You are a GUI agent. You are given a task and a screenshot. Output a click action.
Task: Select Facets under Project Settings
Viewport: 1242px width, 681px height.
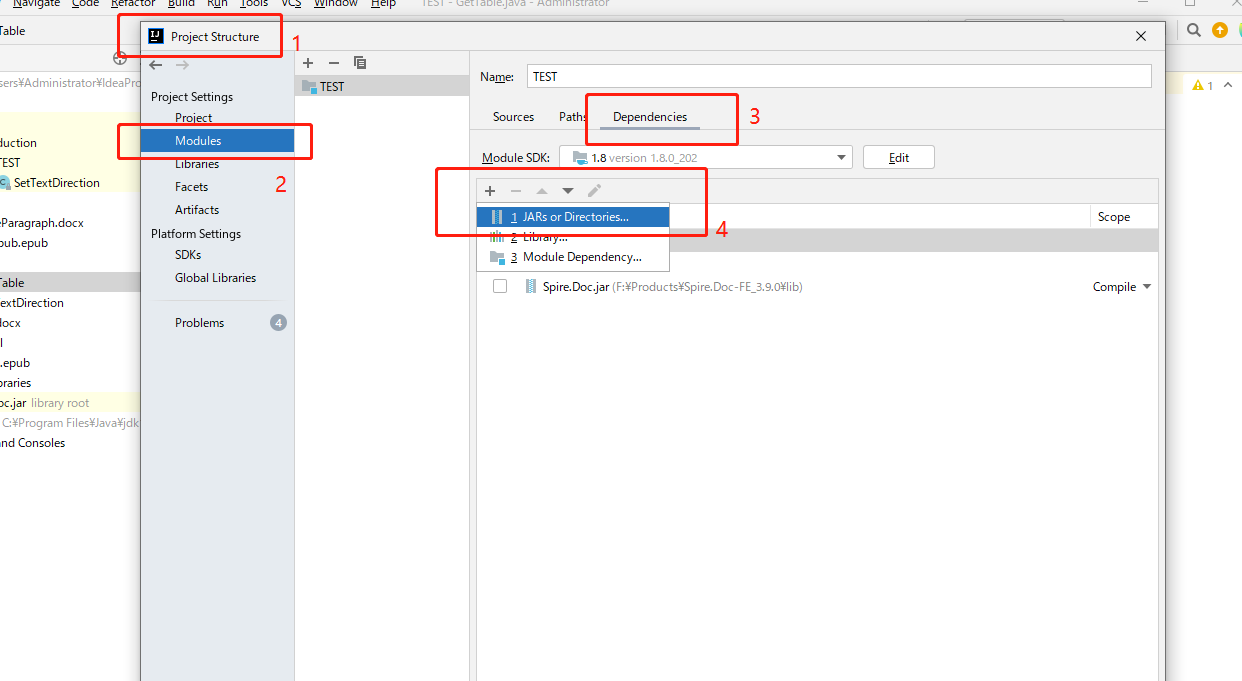point(192,187)
